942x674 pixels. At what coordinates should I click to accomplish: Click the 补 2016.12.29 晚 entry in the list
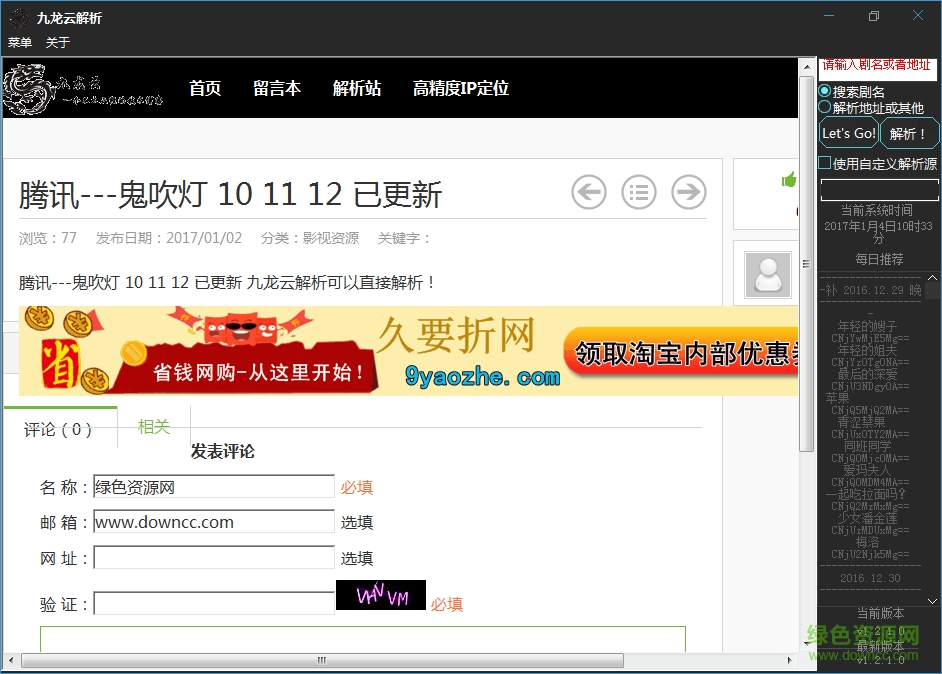tap(871, 290)
